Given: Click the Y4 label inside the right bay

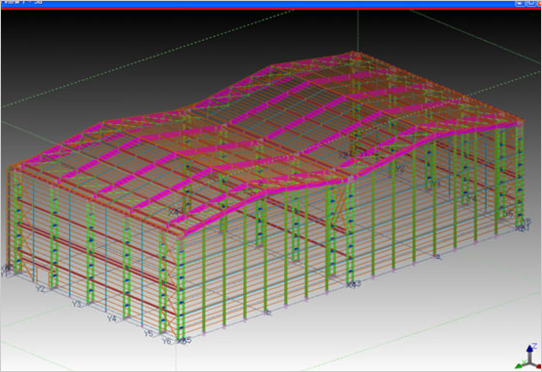Looking at the screenshot, I should click(x=471, y=199).
